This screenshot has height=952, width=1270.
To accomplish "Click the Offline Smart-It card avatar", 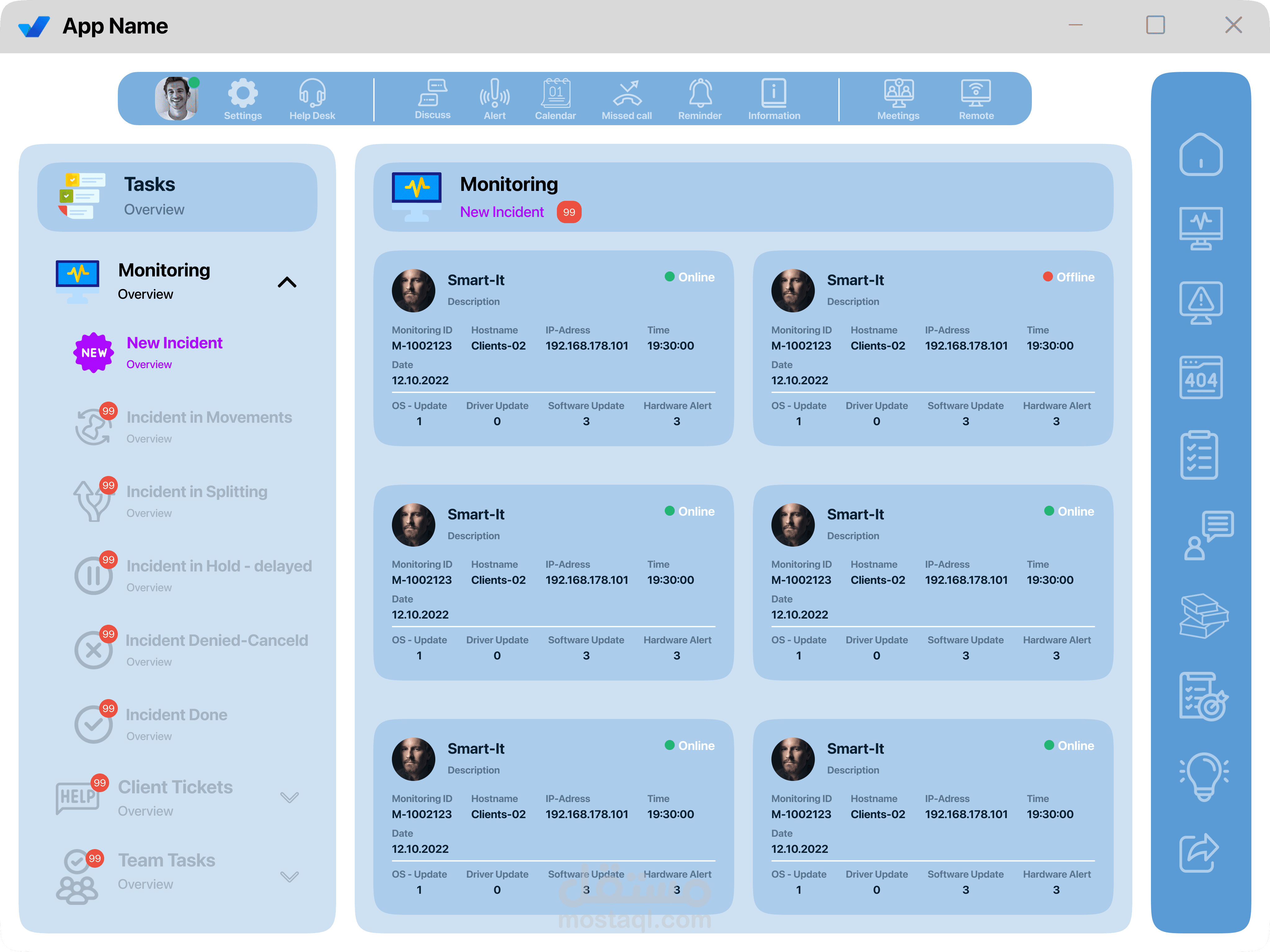I will [792, 290].
